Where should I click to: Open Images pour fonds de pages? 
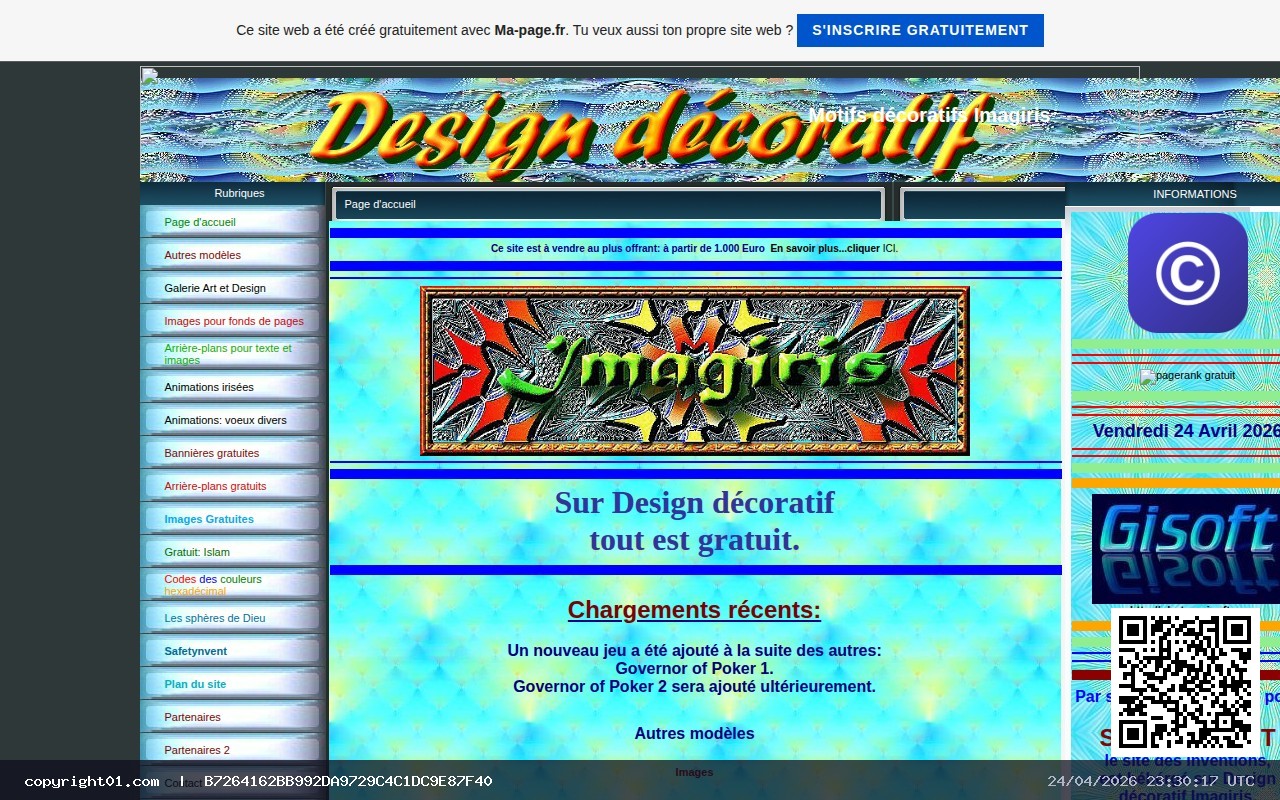232,321
